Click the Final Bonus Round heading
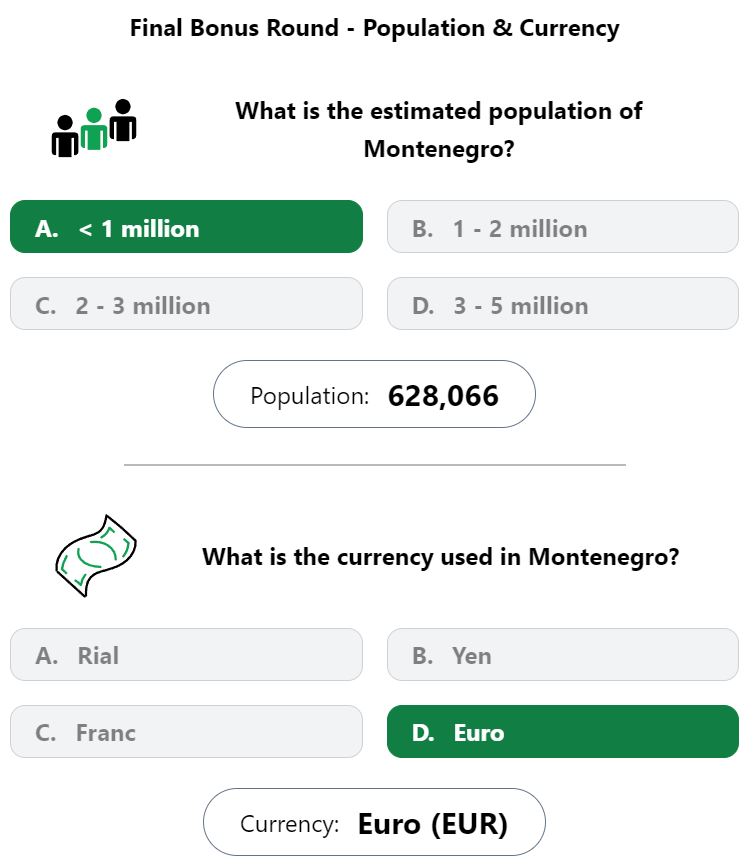The image size is (754, 866). pos(375,28)
